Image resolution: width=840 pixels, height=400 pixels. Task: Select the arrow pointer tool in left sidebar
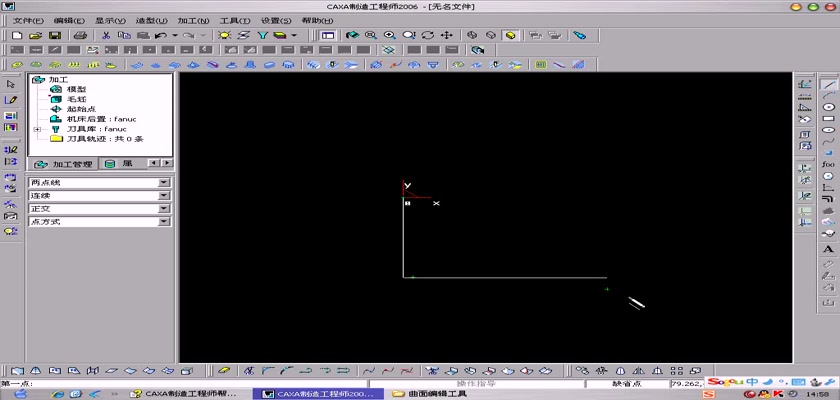point(11,84)
